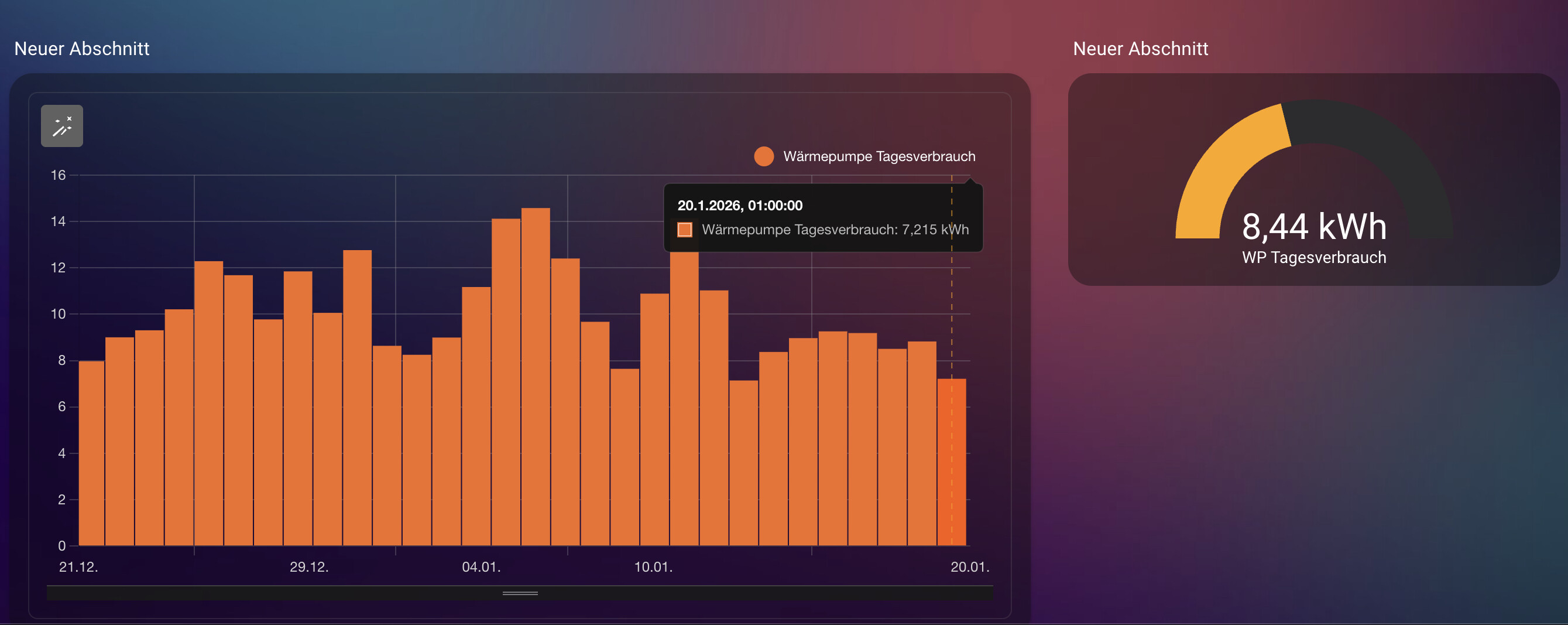1568x625 pixels.
Task: Click the tallest bar in the chart
Action: point(536,378)
